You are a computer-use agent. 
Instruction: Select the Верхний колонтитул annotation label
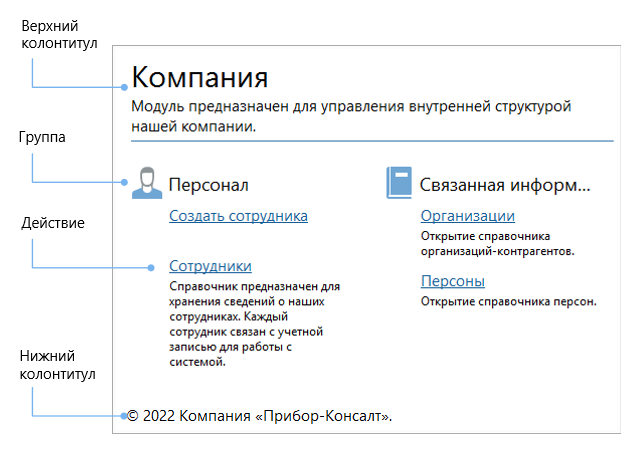59,34
